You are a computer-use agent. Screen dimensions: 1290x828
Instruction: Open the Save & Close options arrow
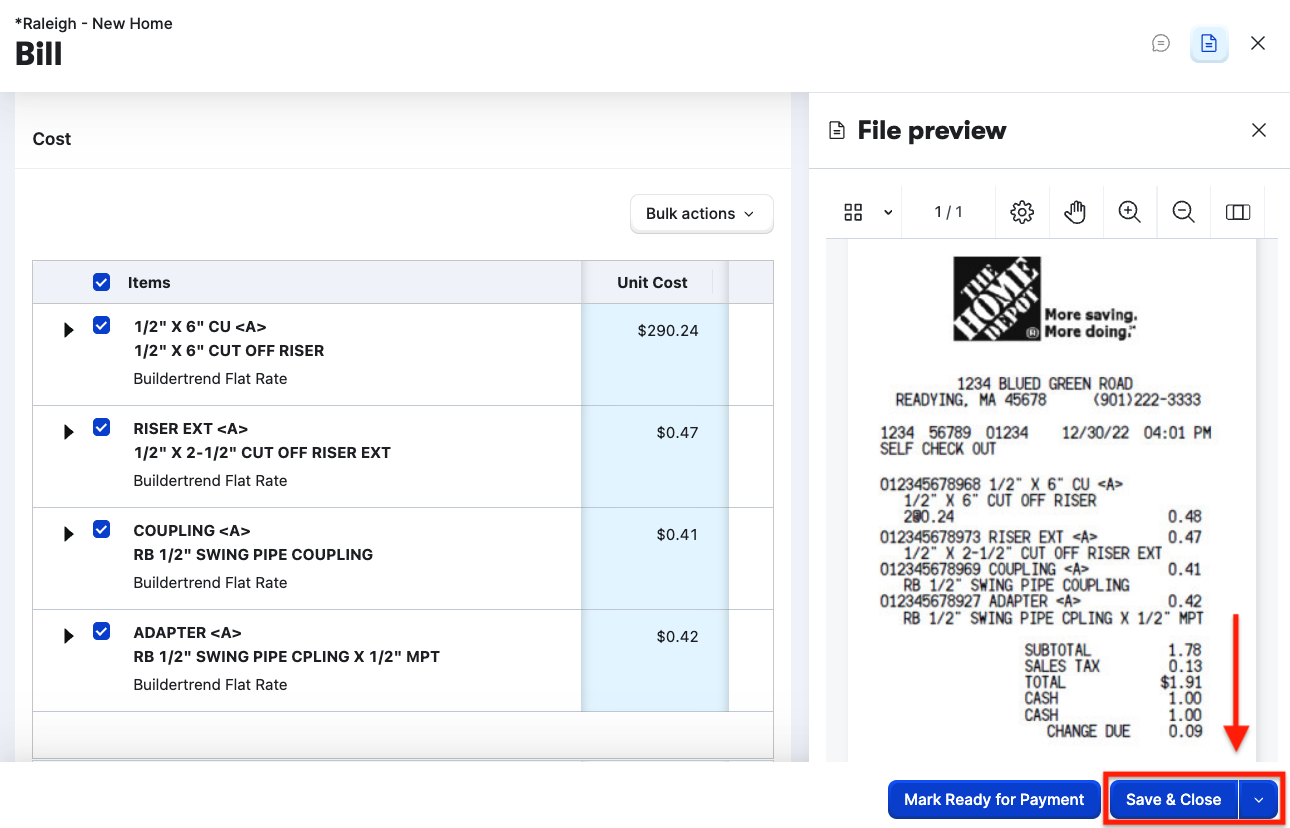click(1259, 800)
